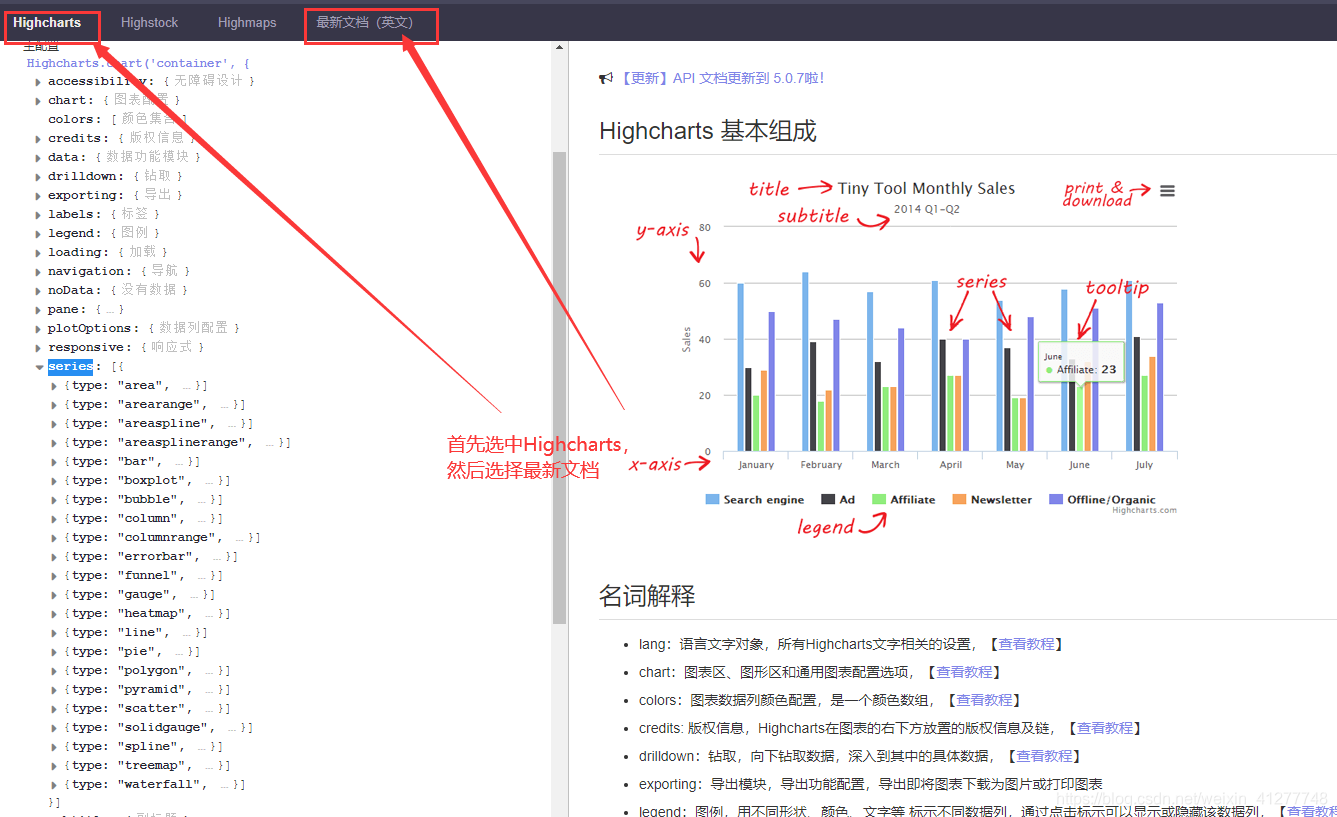Open 查看教程 link for credits
Image resolution: width=1337 pixels, height=817 pixels.
(x=1104, y=728)
